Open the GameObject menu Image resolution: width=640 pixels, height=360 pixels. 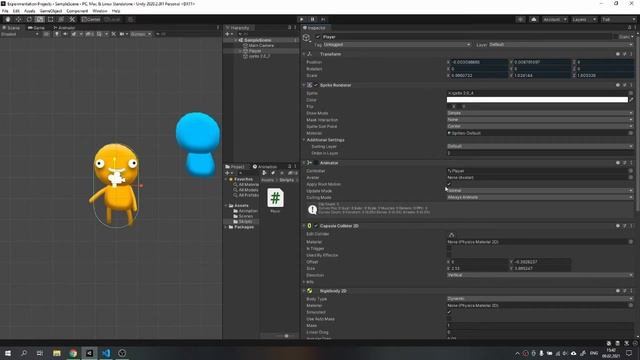51,11
